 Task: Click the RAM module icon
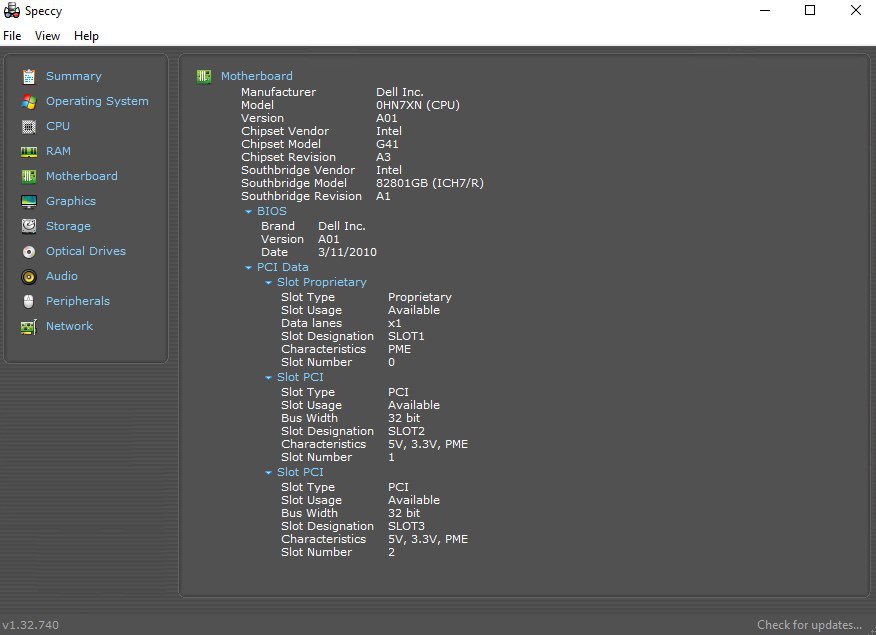pyautogui.click(x=28, y=151)
